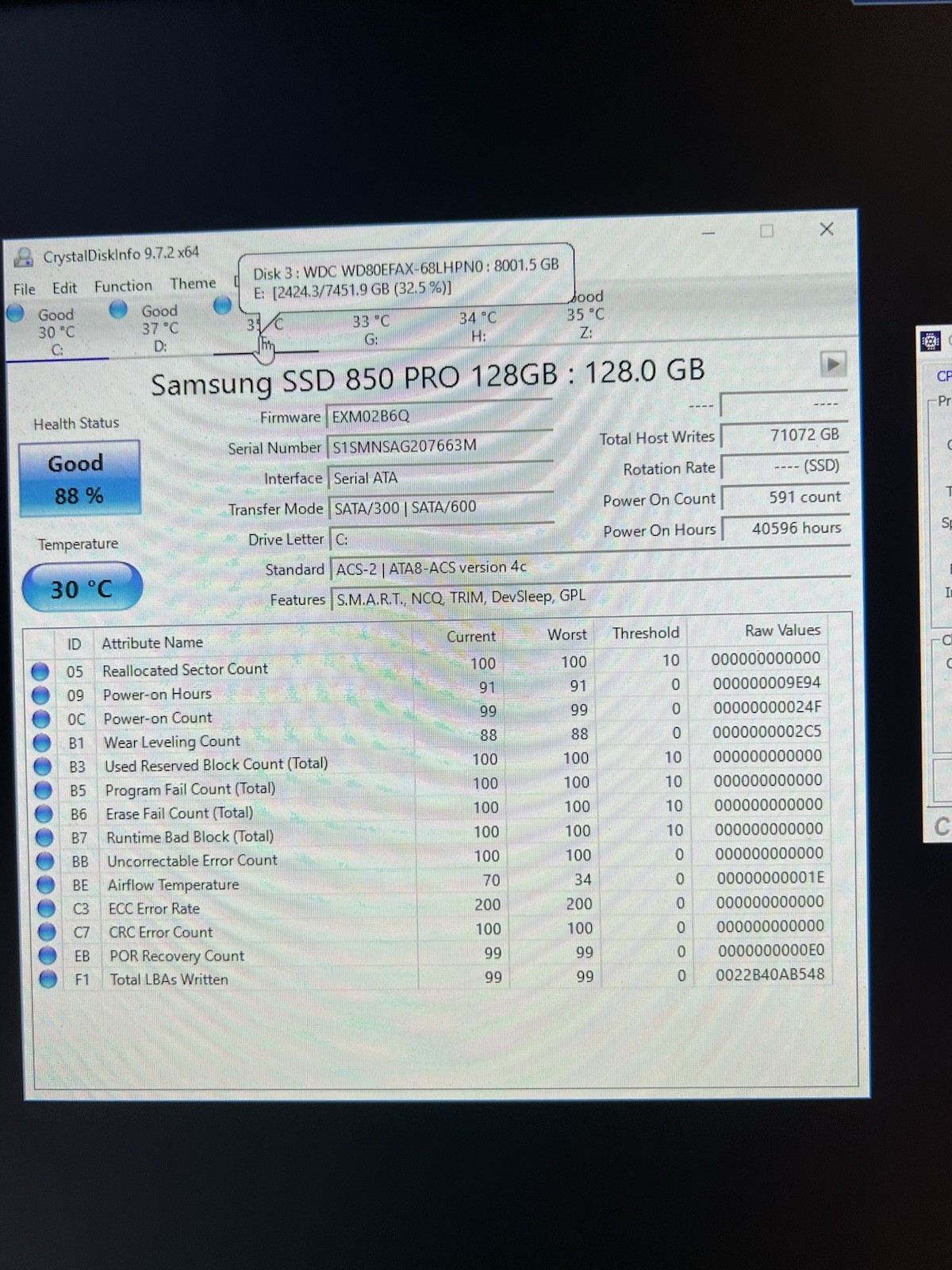Click the Features field with S.M.A.R.T., NCQ
The image size is (952, 1270).
point(590,597)
